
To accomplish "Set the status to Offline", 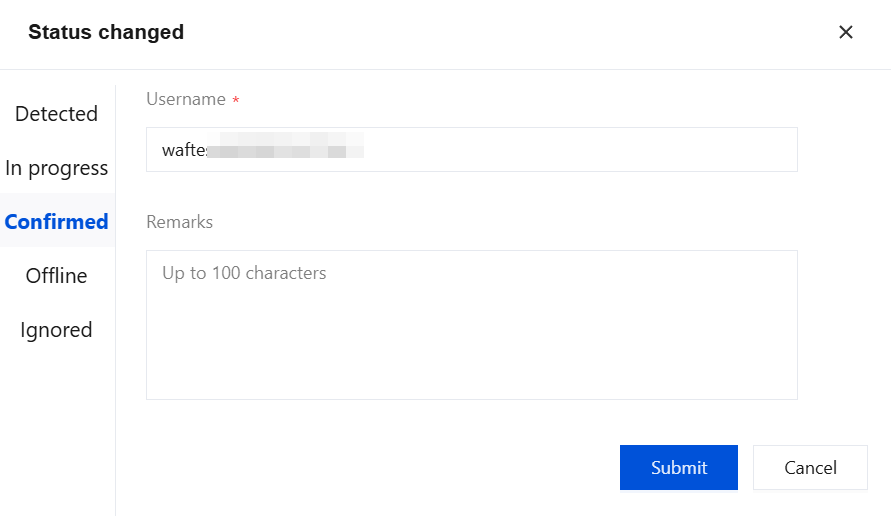I will (56, 276).
